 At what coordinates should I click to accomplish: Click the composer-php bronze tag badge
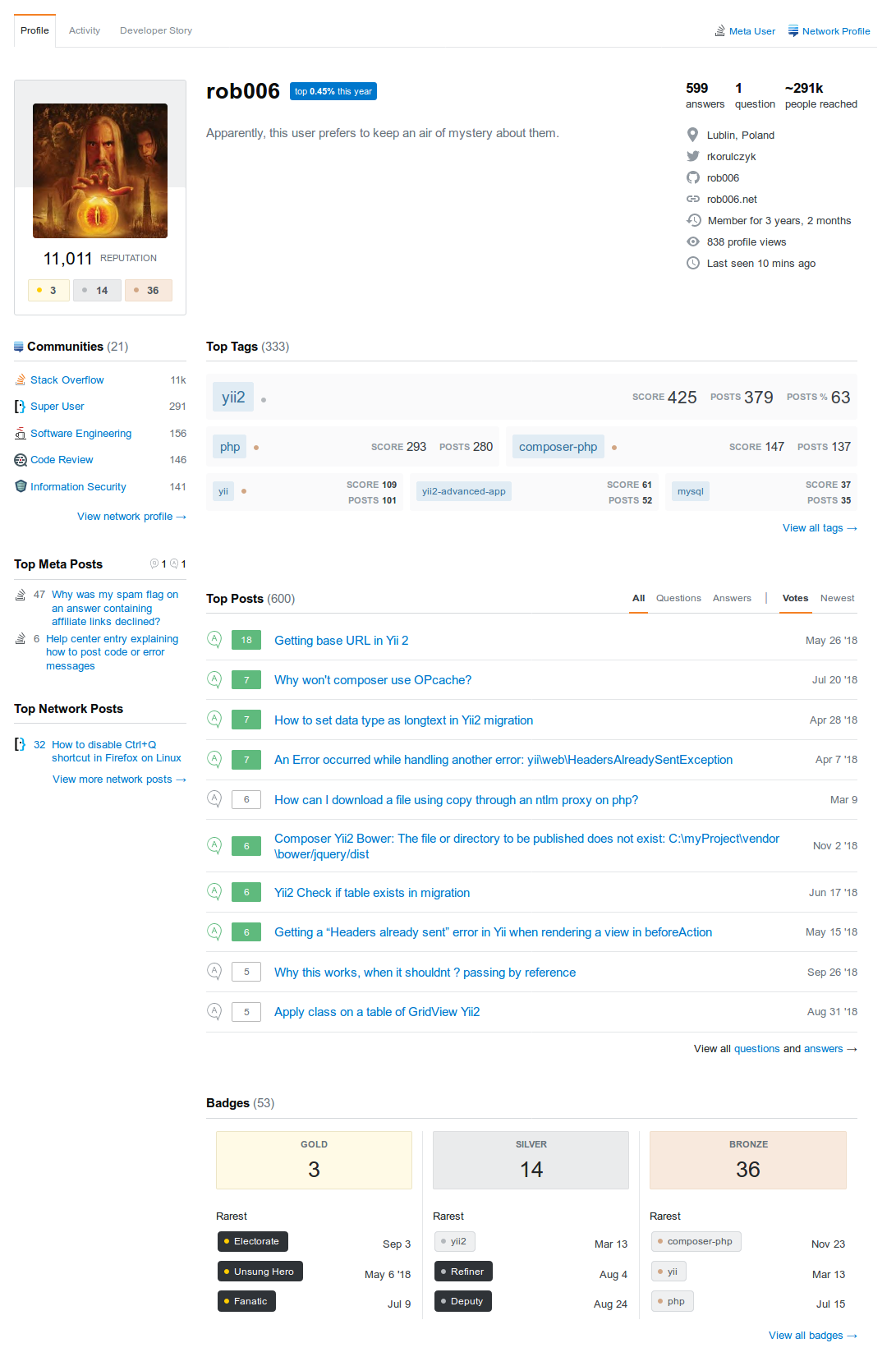pyautogui.click(x=696, y=1241)
